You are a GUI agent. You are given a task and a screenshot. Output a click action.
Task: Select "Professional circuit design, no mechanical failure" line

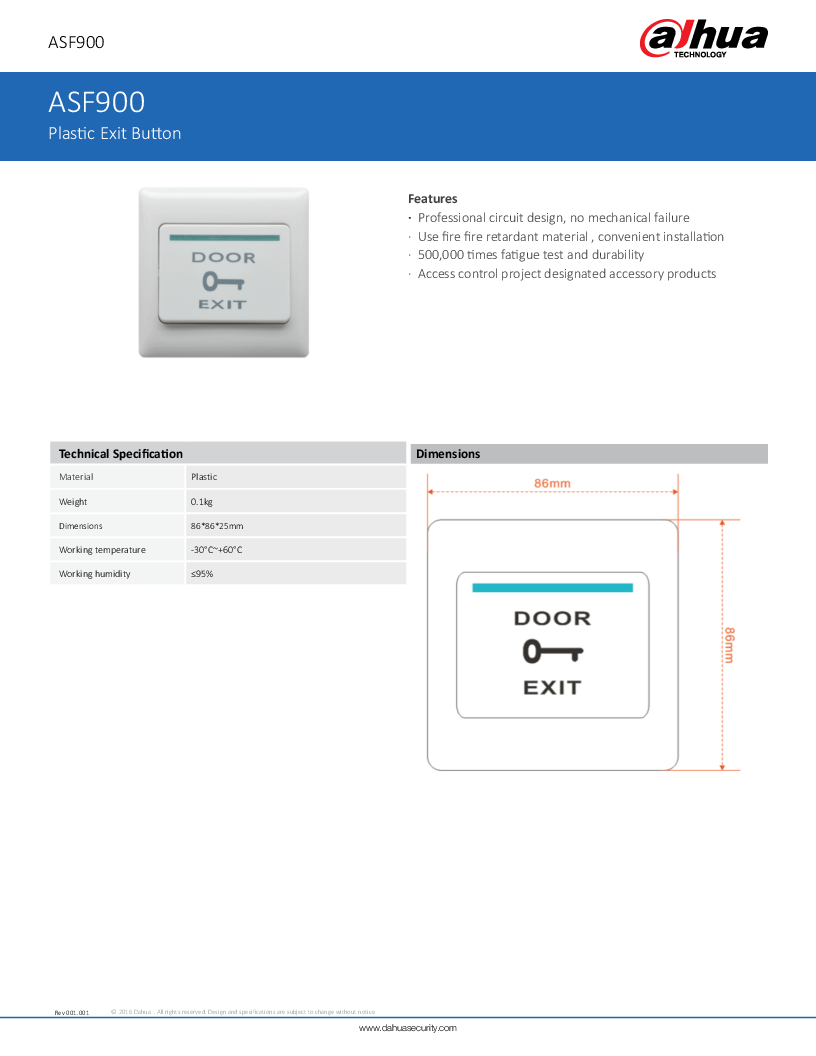pyautogui.click(x=553, y=218)
